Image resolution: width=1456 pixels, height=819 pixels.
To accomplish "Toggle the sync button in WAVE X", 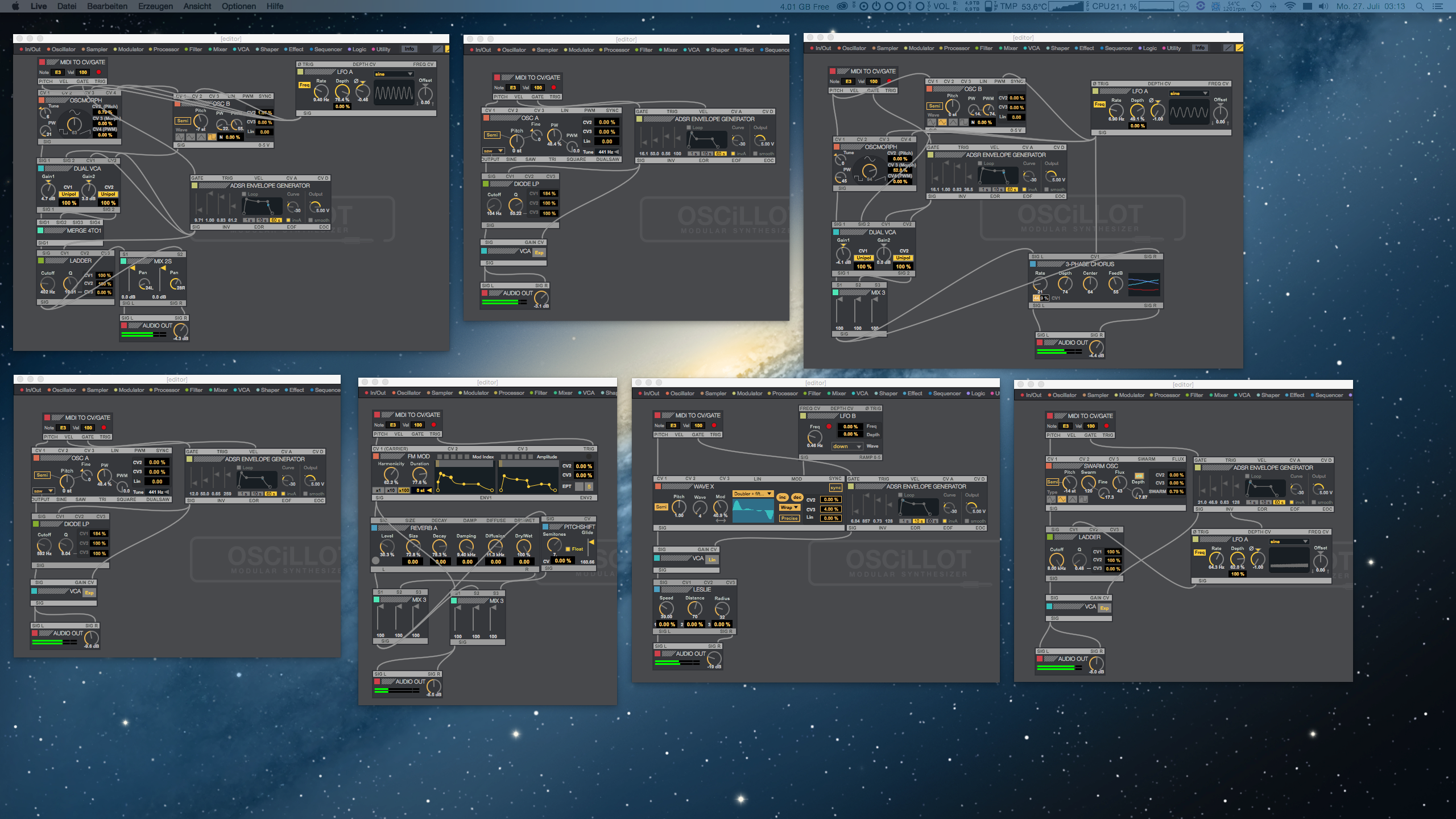I will pos(835,487).
